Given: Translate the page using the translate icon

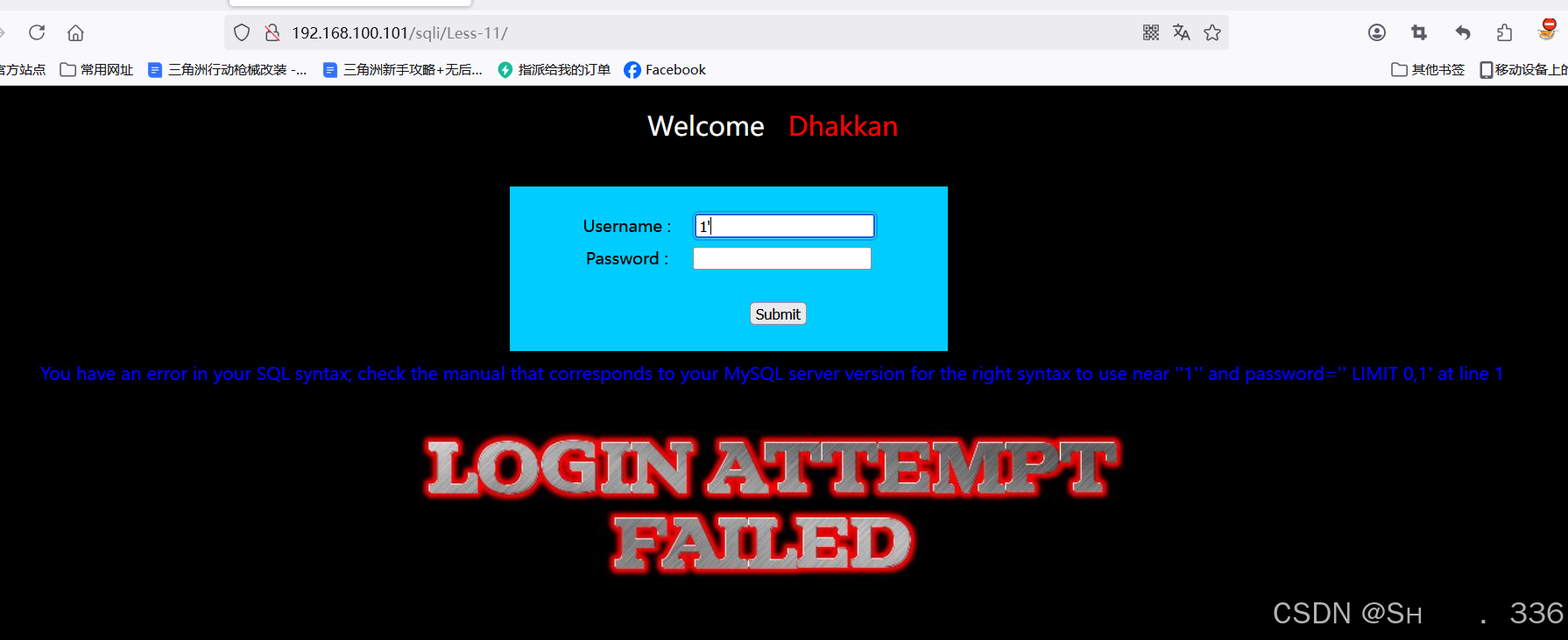Looking at the screenshot, I should click(x=1182, y=32).
